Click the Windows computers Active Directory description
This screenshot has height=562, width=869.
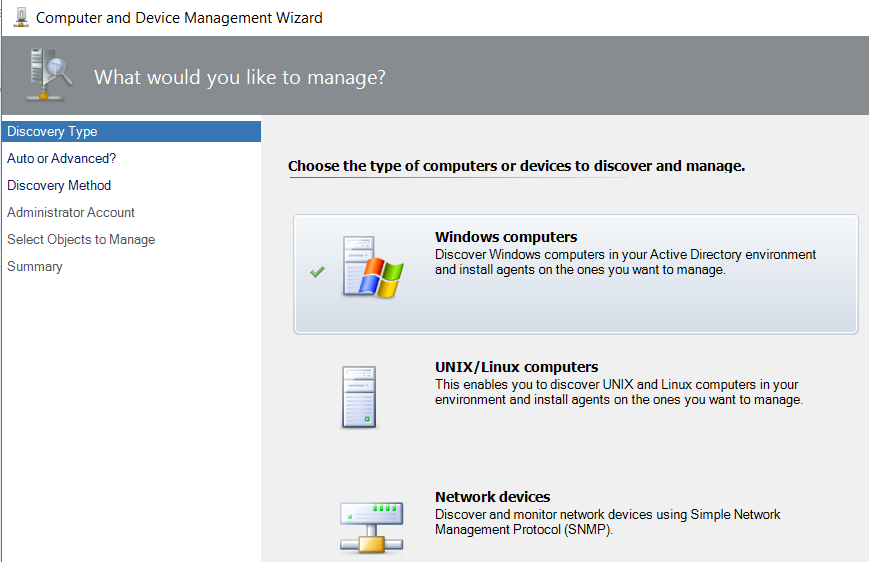625,262
